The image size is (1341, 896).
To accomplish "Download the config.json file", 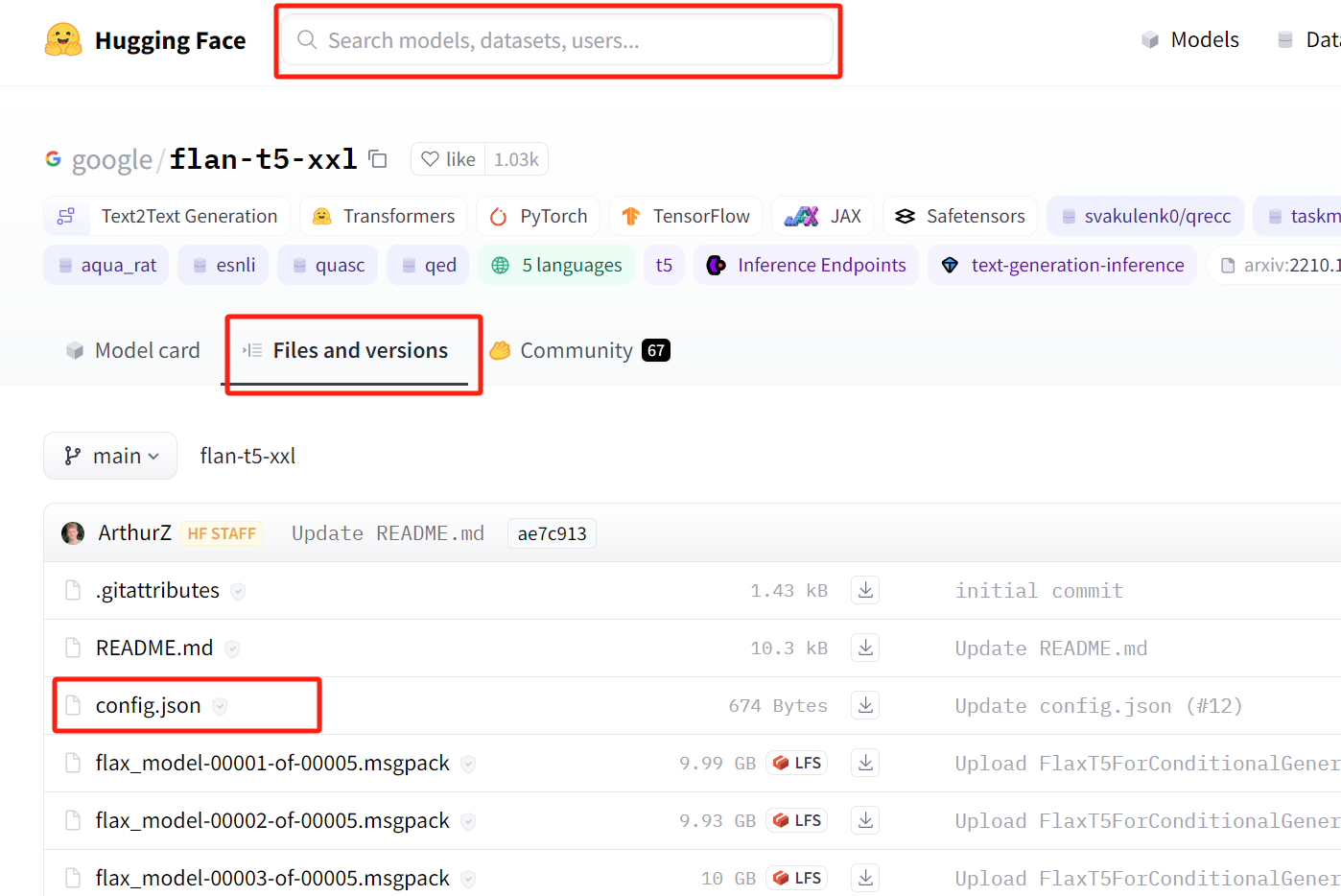I will (x=865, y=705).
